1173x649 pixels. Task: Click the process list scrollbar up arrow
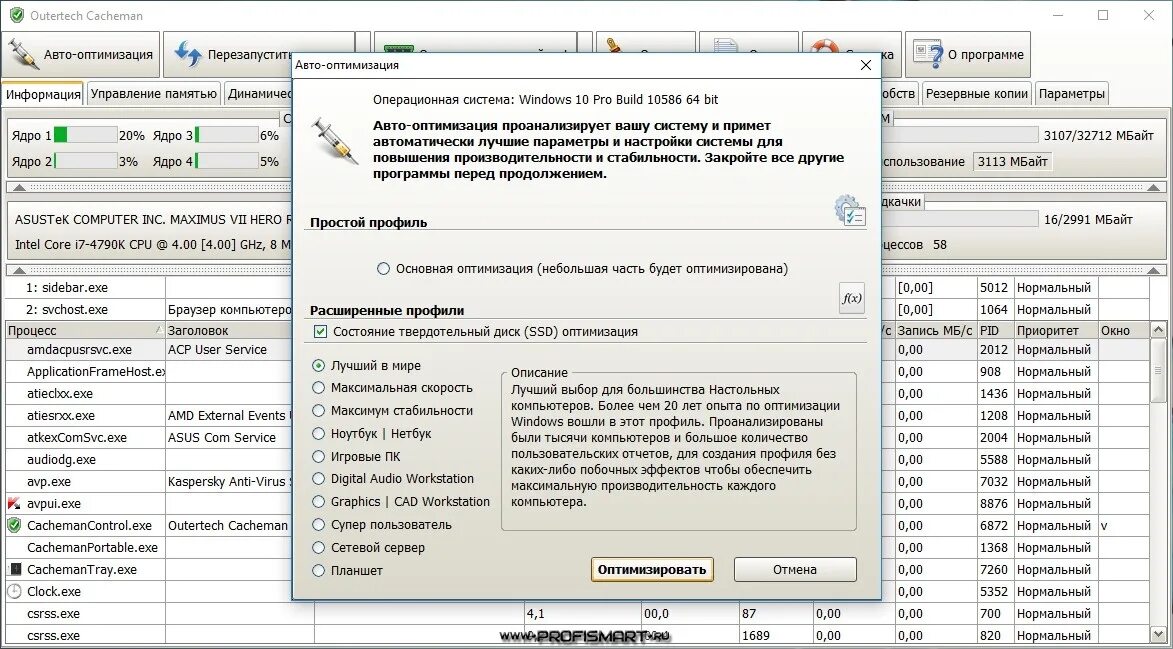pos(1157,330)
